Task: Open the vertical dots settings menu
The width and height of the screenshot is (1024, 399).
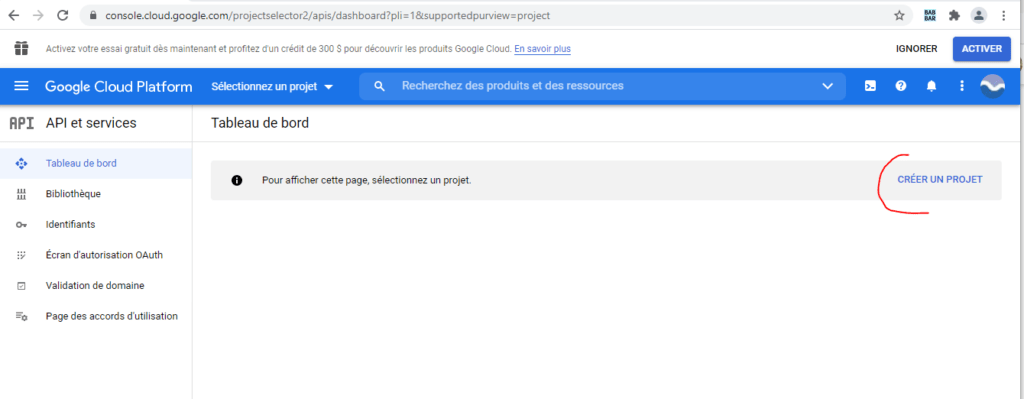Action: [961, 86]
